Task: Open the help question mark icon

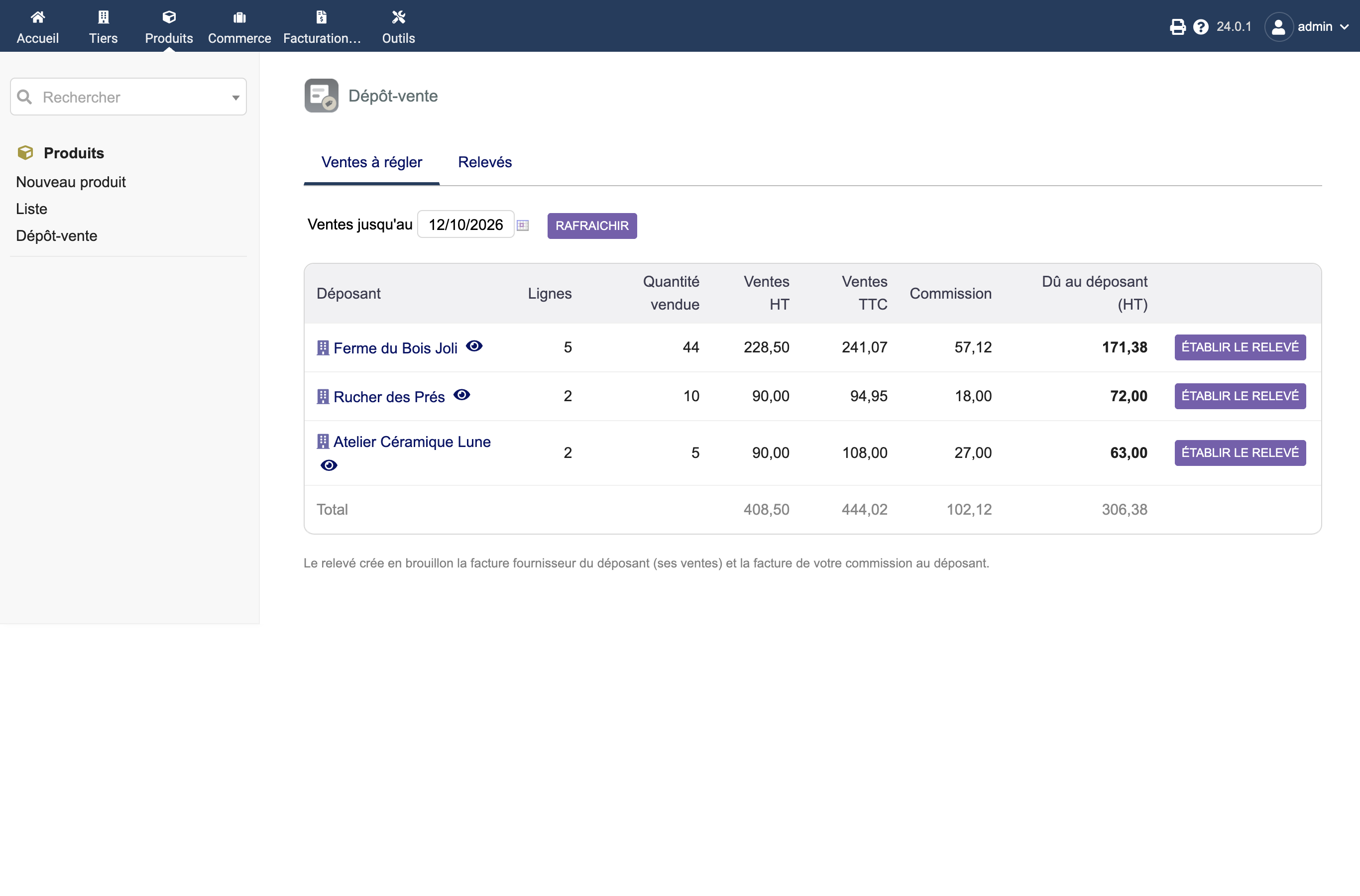Action: coord(1201,27)
